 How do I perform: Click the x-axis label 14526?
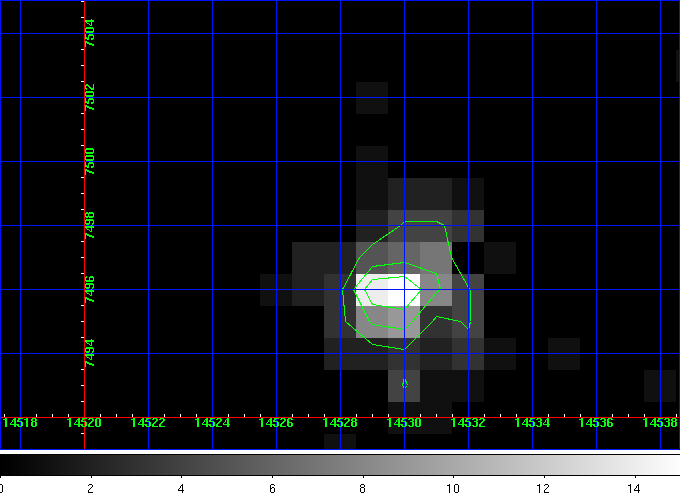point(276,423)
